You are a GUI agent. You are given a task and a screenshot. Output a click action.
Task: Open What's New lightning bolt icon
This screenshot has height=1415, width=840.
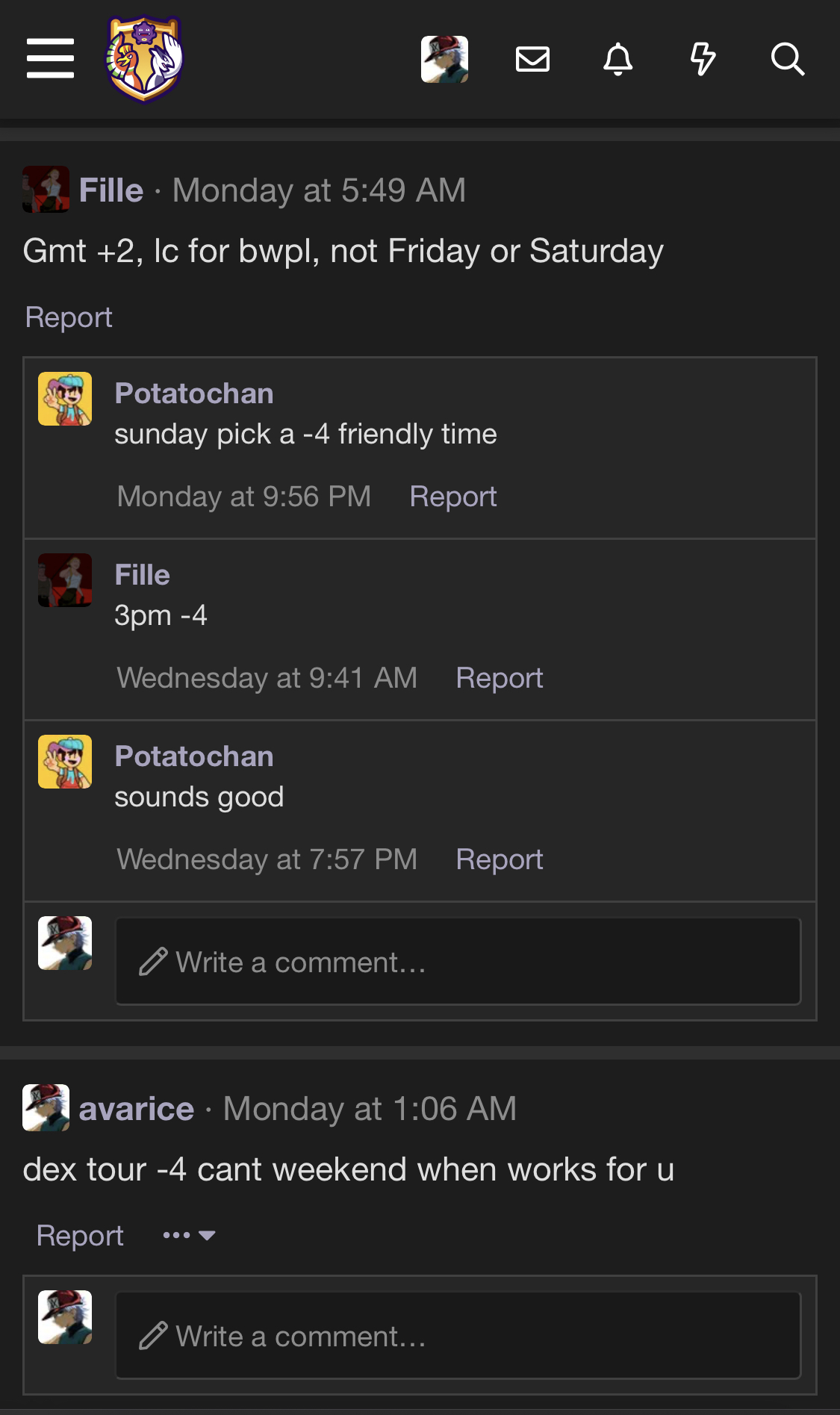(x=703, y=59)
